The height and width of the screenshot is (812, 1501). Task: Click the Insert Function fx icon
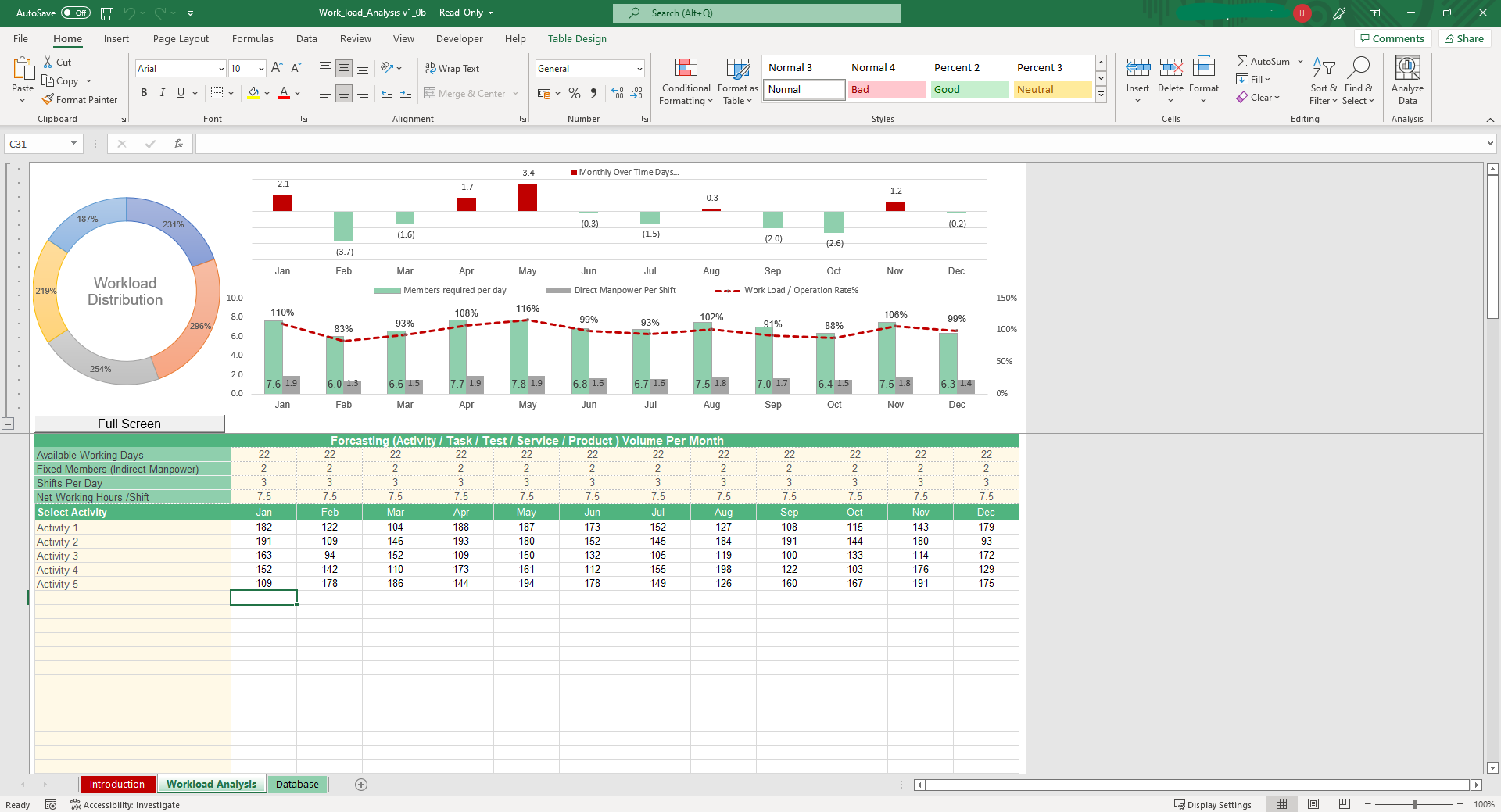pos(178,144)
